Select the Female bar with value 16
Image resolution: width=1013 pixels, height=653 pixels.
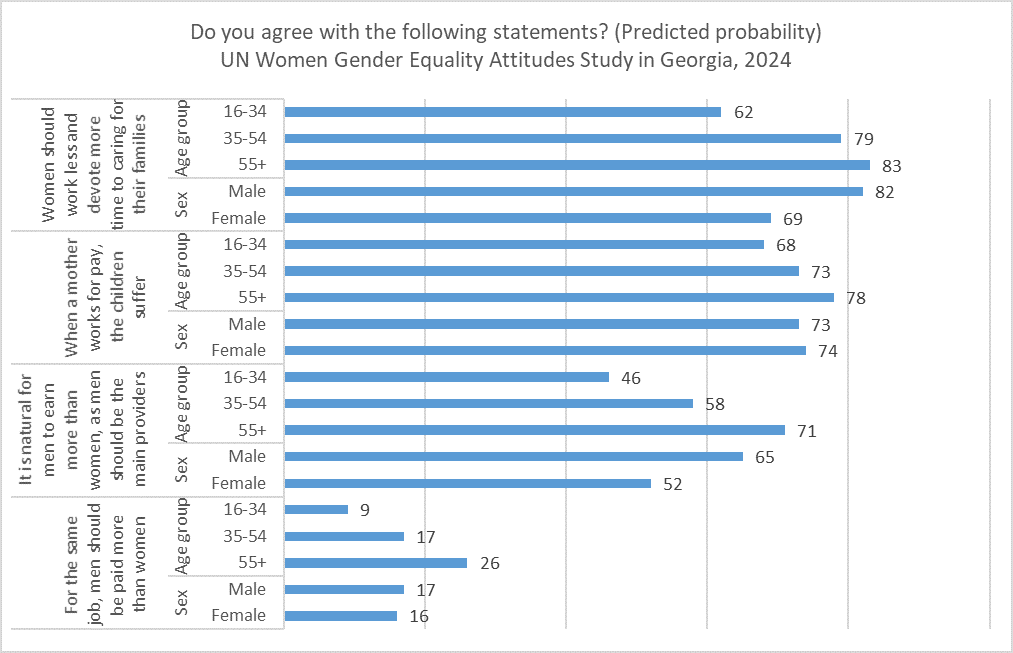coord(341,616)
